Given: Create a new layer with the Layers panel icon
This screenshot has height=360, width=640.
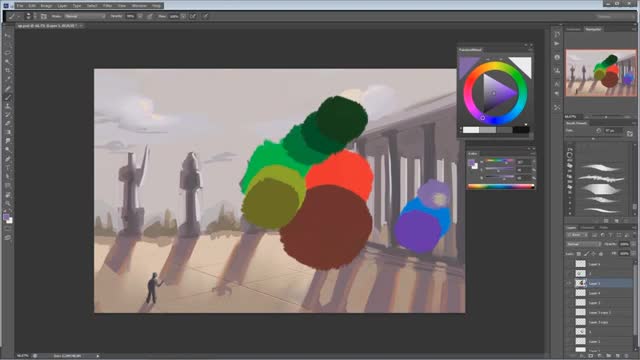Looking at the screenshot, I should coord(618,356).
